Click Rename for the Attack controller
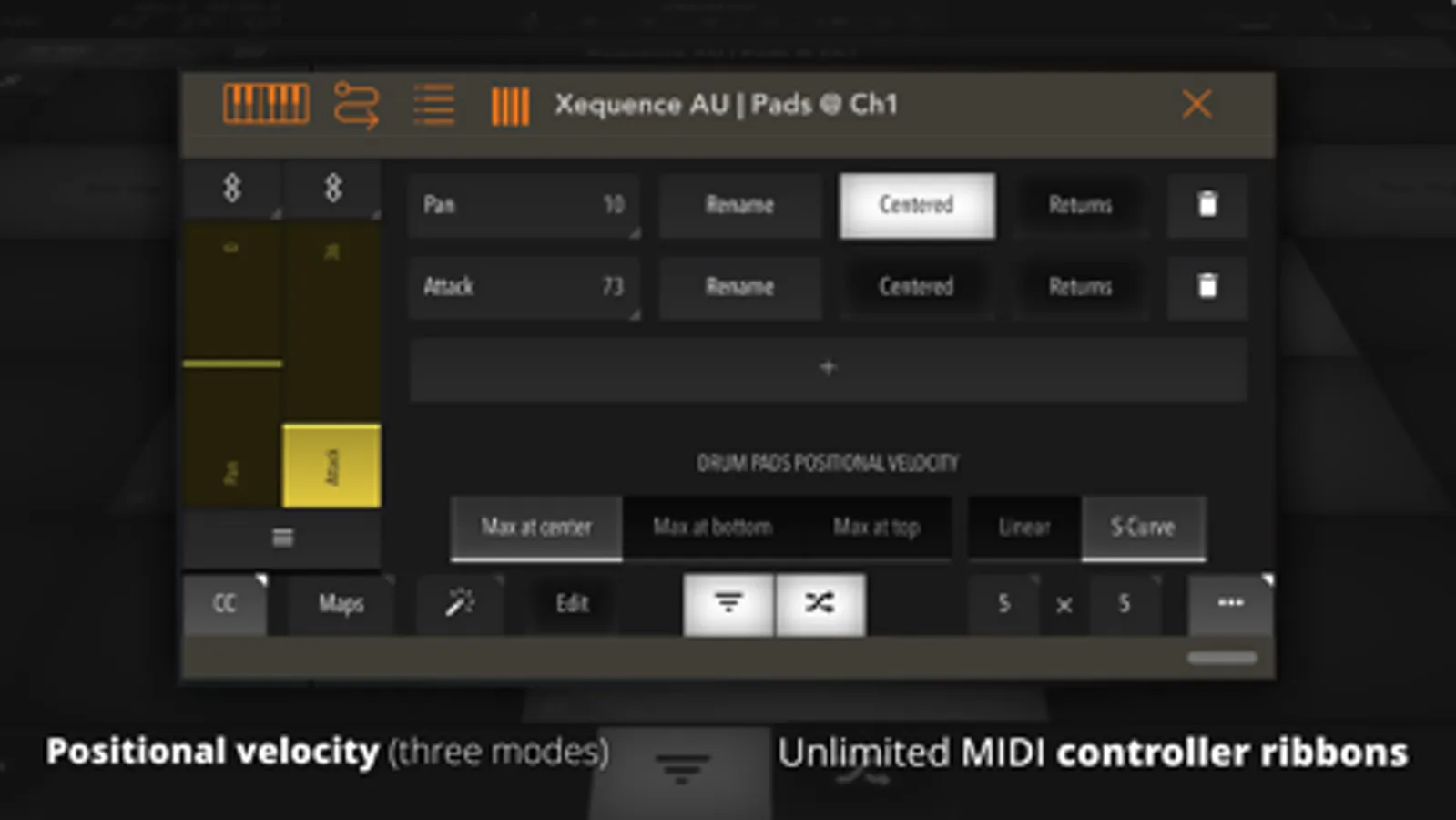This screenshot has width=1456, height=820. pyautogui.click(x=740, y=287)
